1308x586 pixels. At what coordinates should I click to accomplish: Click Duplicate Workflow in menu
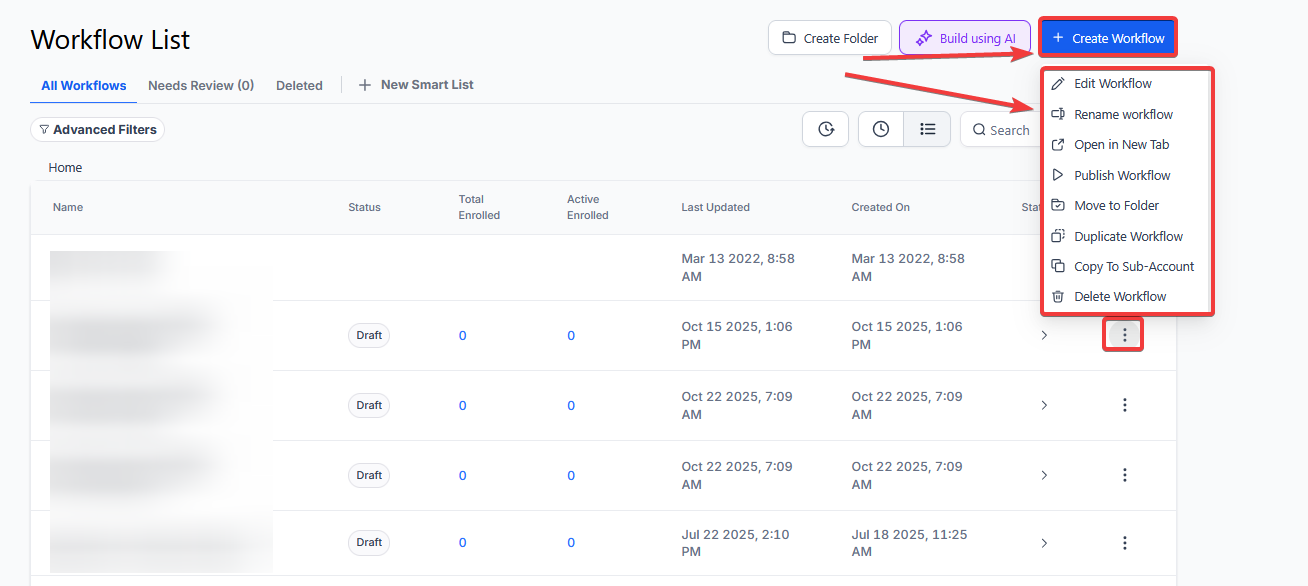click(x=1128, y=237)
